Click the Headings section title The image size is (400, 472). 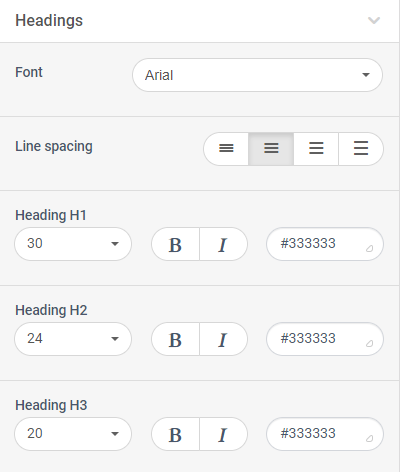coord(49,21)
